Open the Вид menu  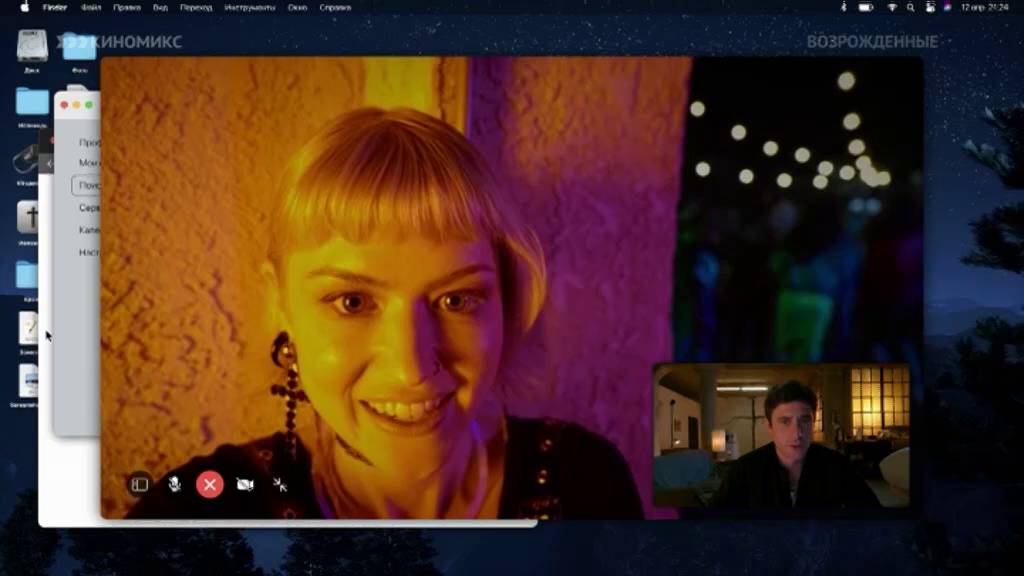point(161,8)
